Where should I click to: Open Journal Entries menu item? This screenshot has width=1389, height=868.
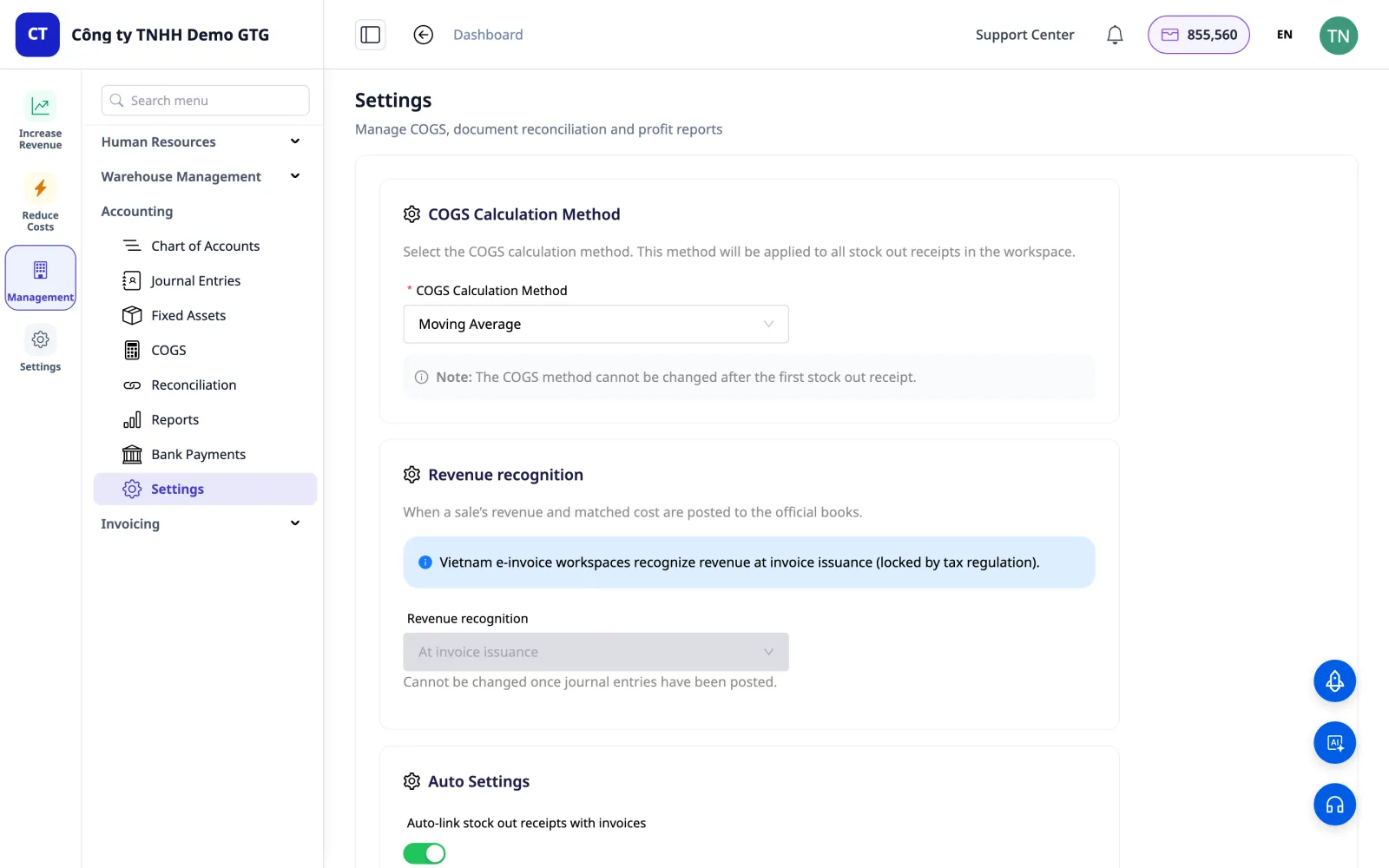pyautogui.click(x=205, y=280)
